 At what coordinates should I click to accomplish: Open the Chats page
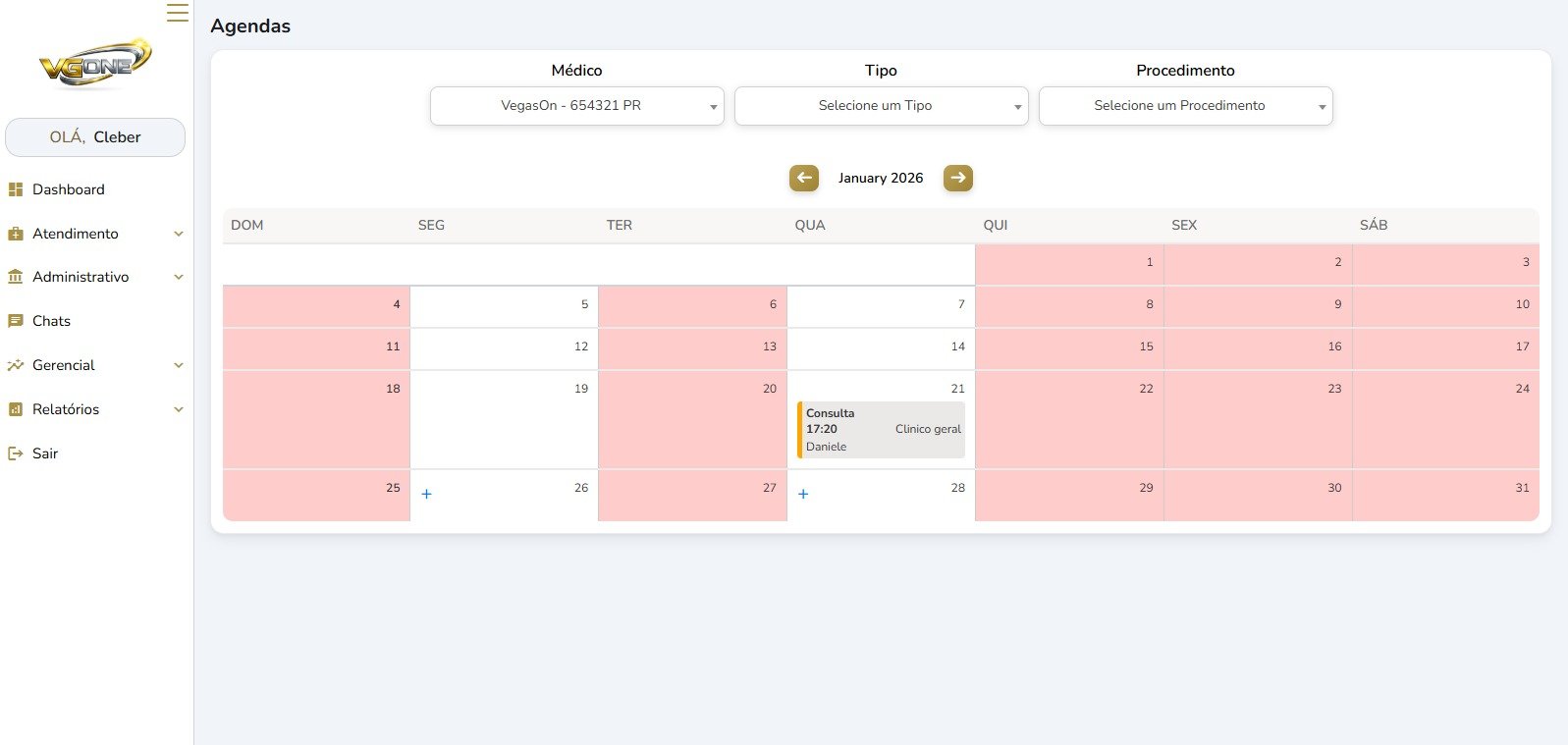51,321
